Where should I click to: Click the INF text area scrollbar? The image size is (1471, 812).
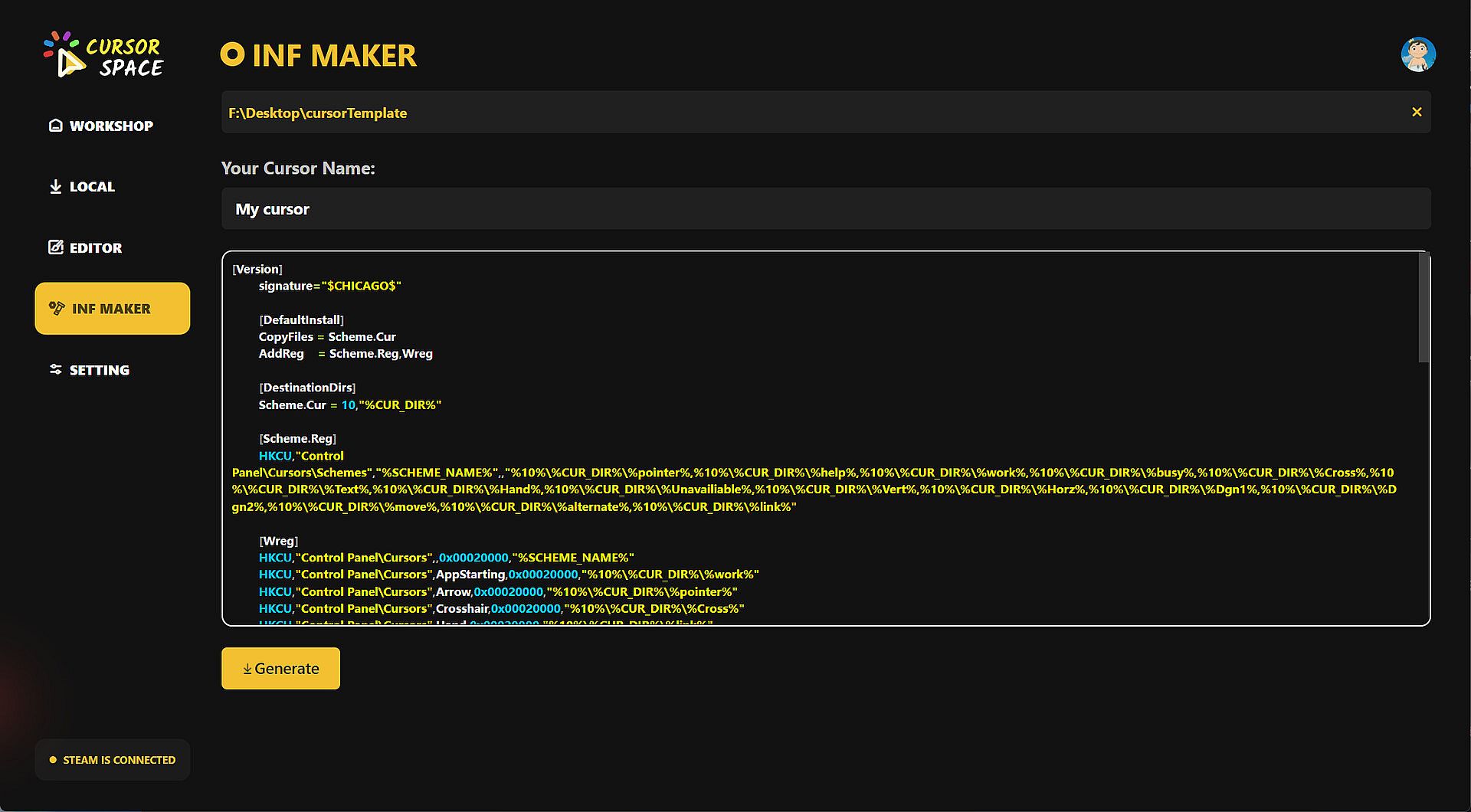coord(1423,308)
